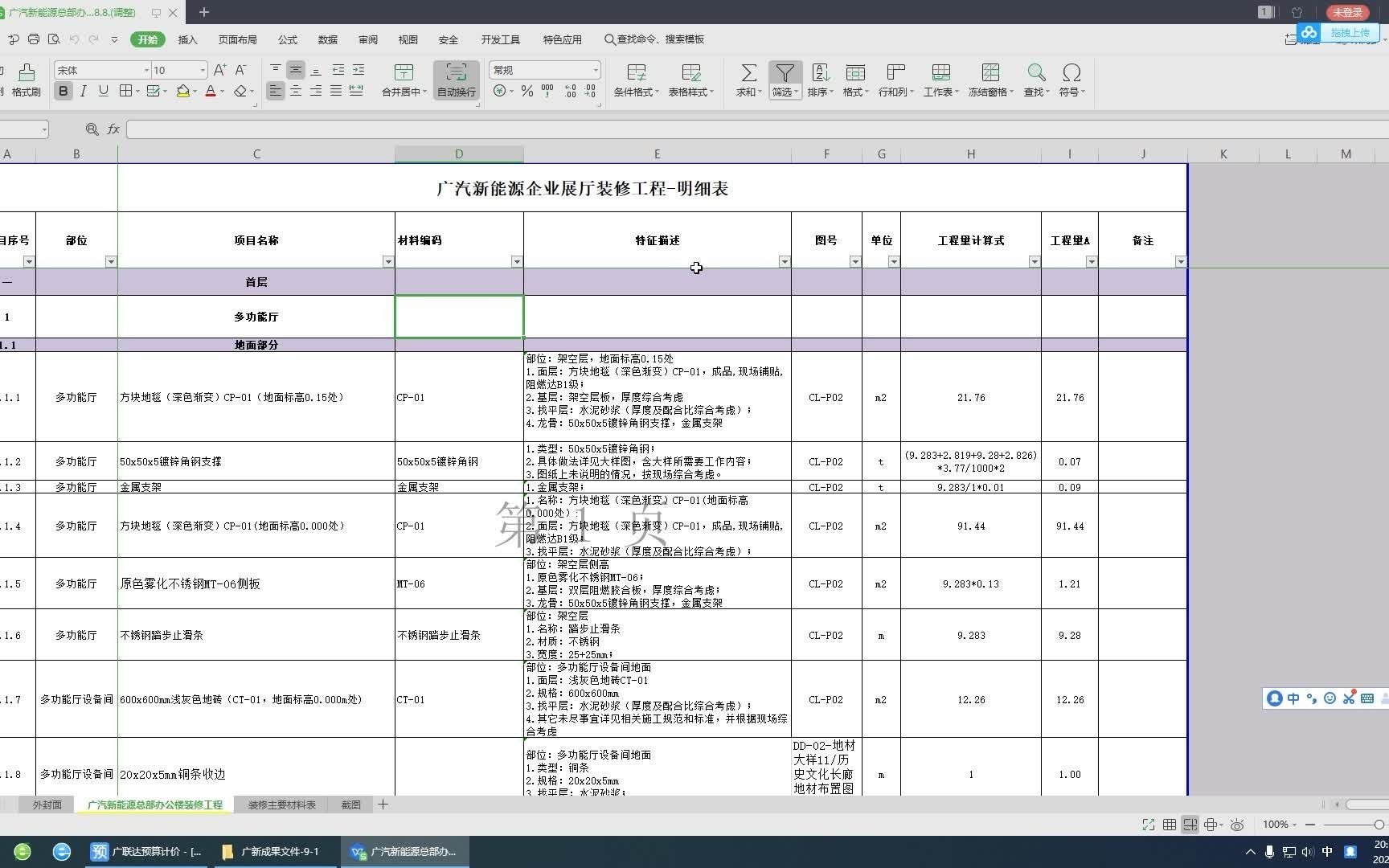Click the cell borders icon
The width and height of the screenshot is (1389, 868).
pyautogui.click(x=125, y=91)
